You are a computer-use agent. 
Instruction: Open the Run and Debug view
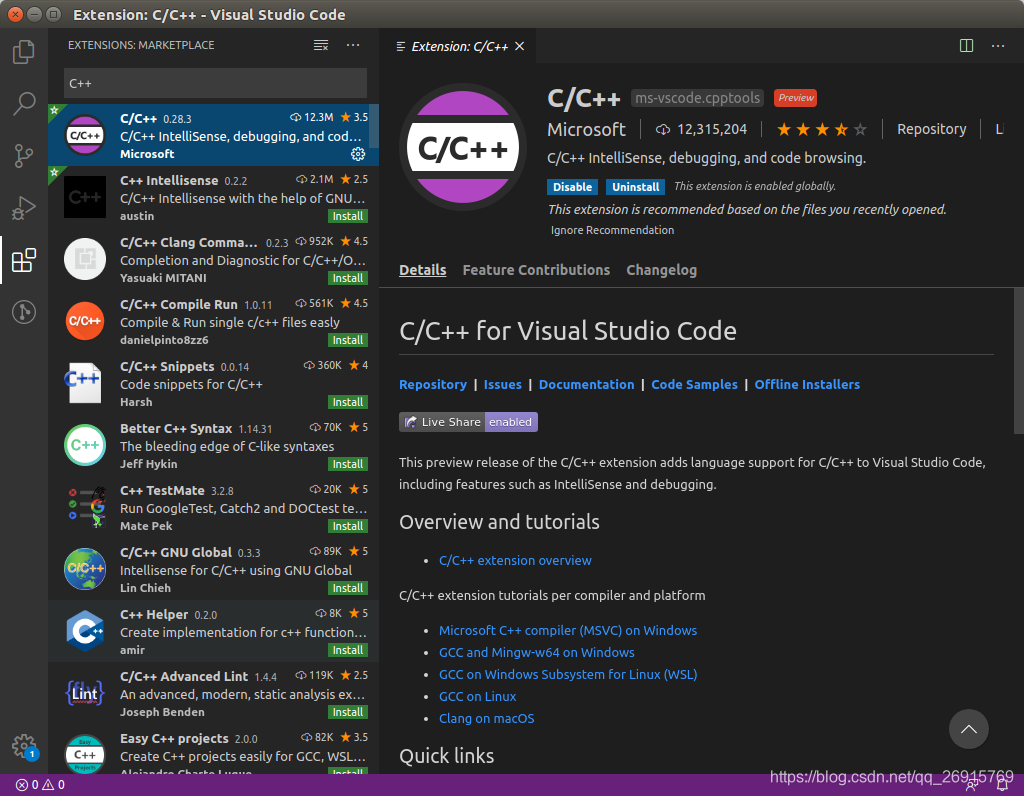(24, 208)
